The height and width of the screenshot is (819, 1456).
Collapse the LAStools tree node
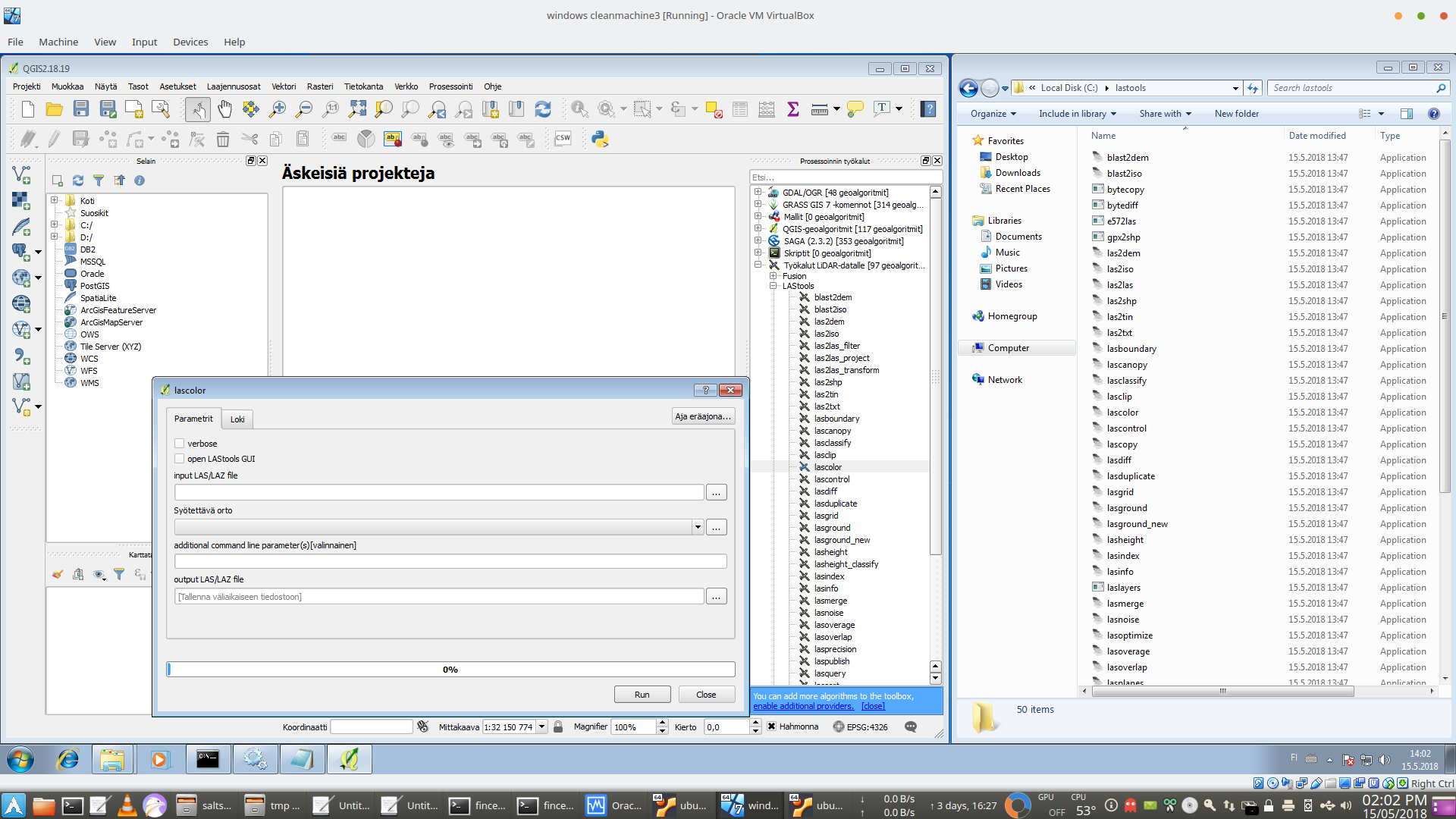coord(773,286)
